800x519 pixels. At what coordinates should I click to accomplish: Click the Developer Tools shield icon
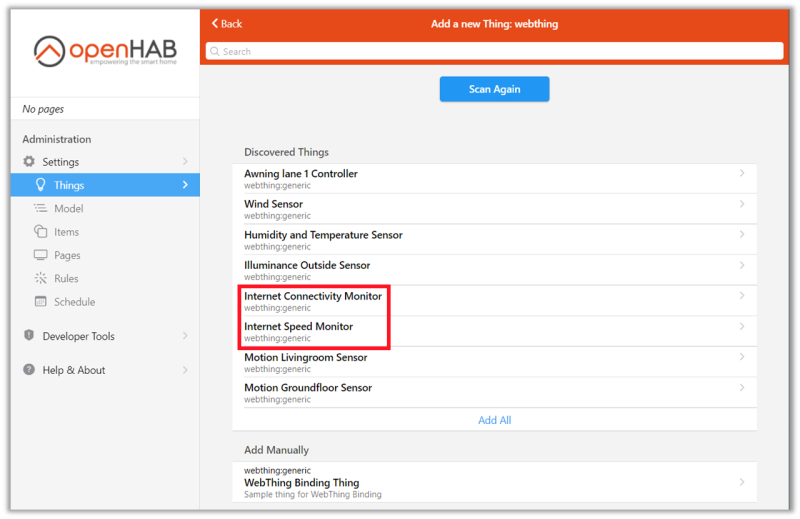(29, 336)
